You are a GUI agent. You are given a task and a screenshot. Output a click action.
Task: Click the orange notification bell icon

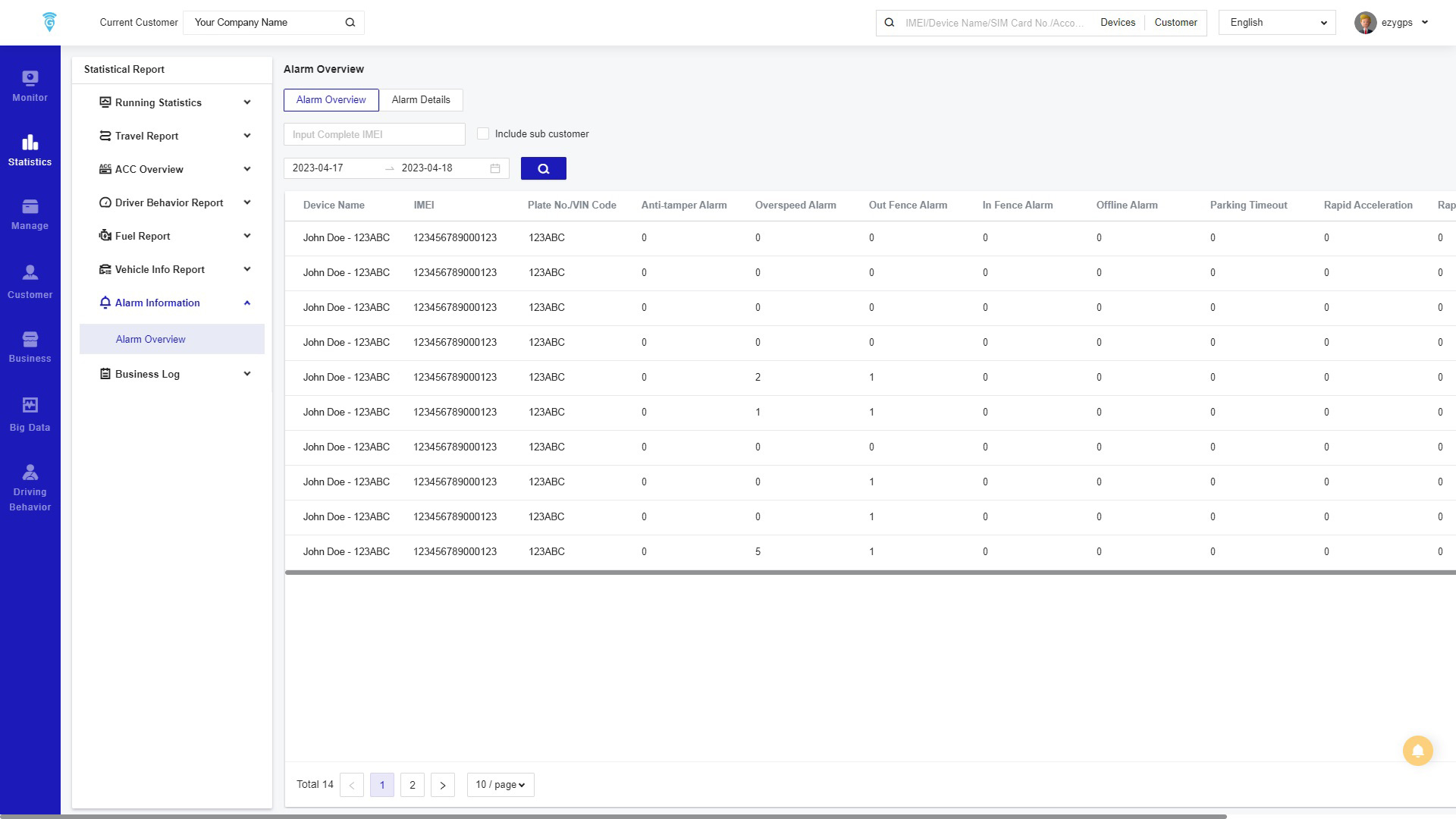(x=1417, y=751)
